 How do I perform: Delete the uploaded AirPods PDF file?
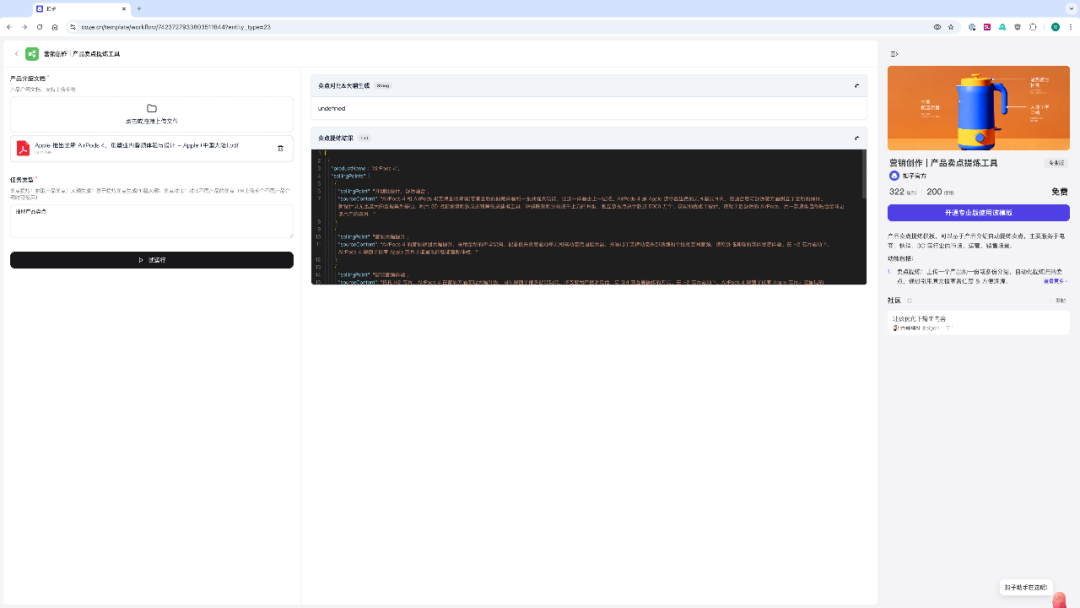coord(280,148)
